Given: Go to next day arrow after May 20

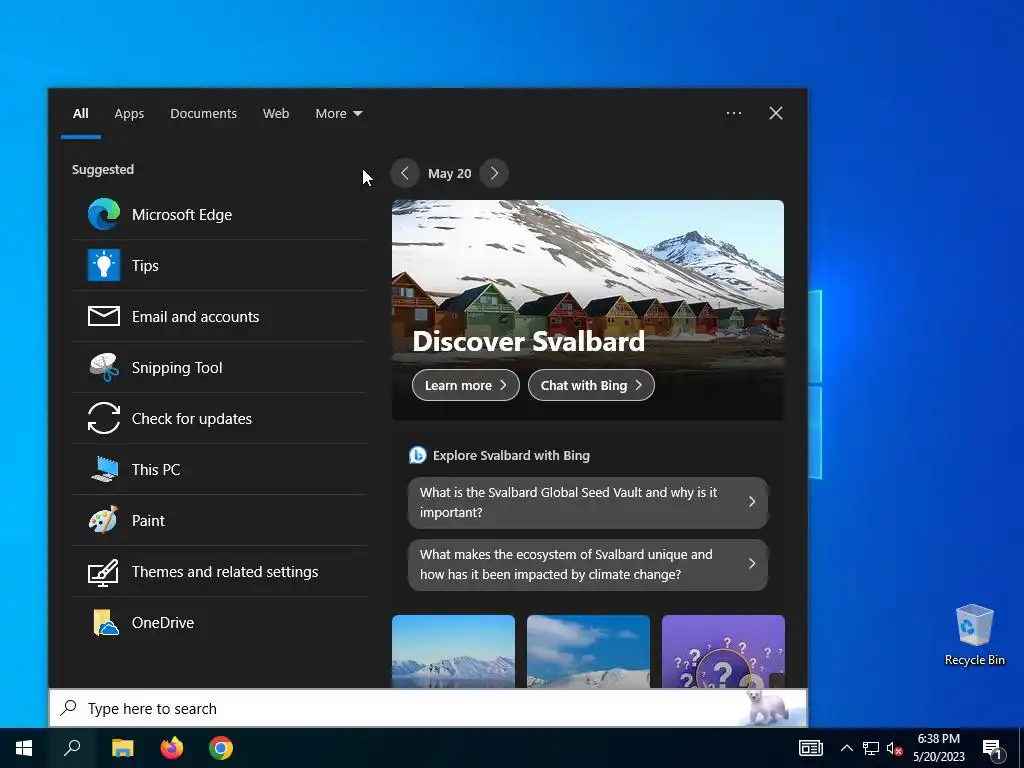Looking at the screenshot, I should pos(494,173).
